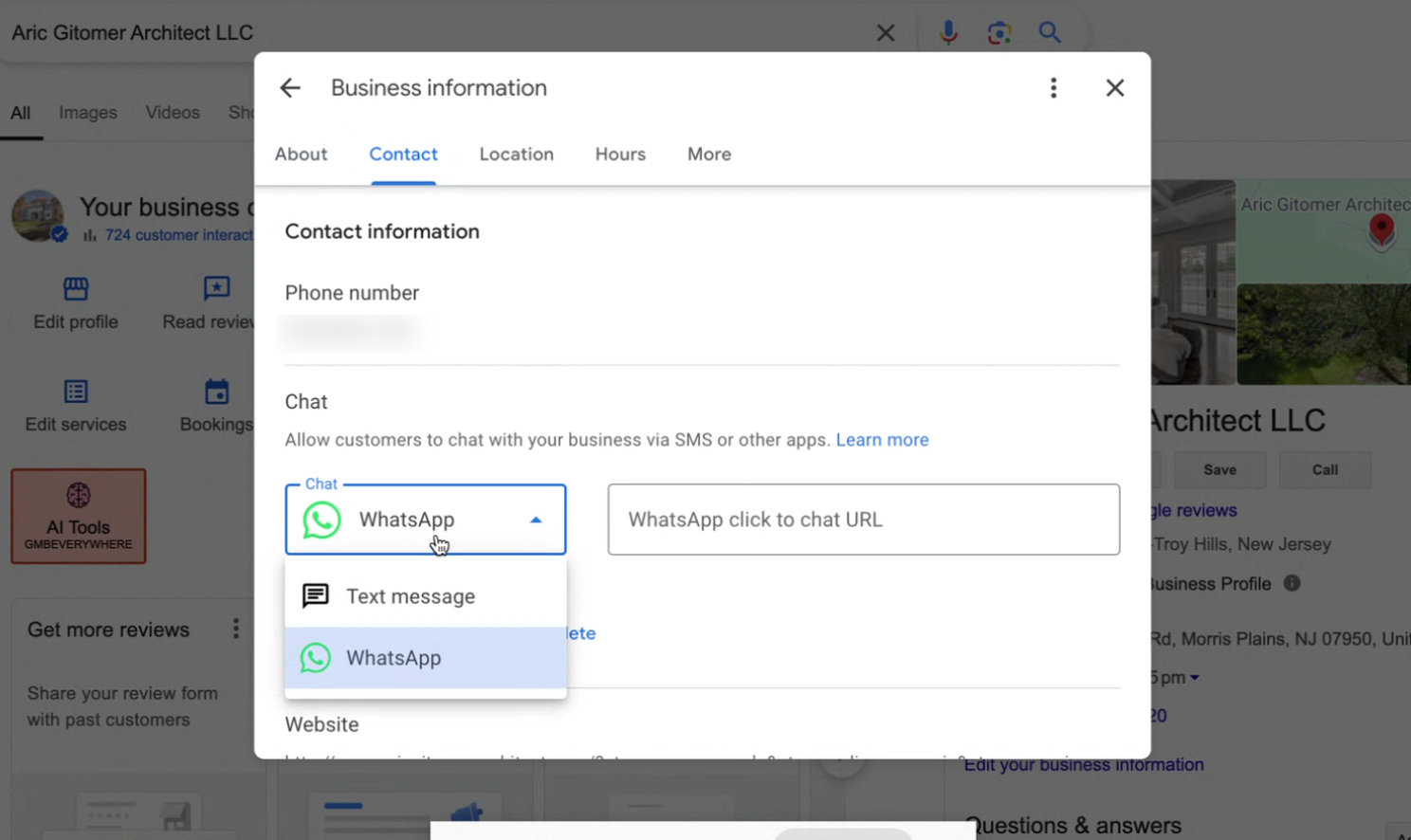Image resolution: width=1411 pixels, height=840 pixels.
Task: Close the Business information dialog
Action: coord(1115,88)
